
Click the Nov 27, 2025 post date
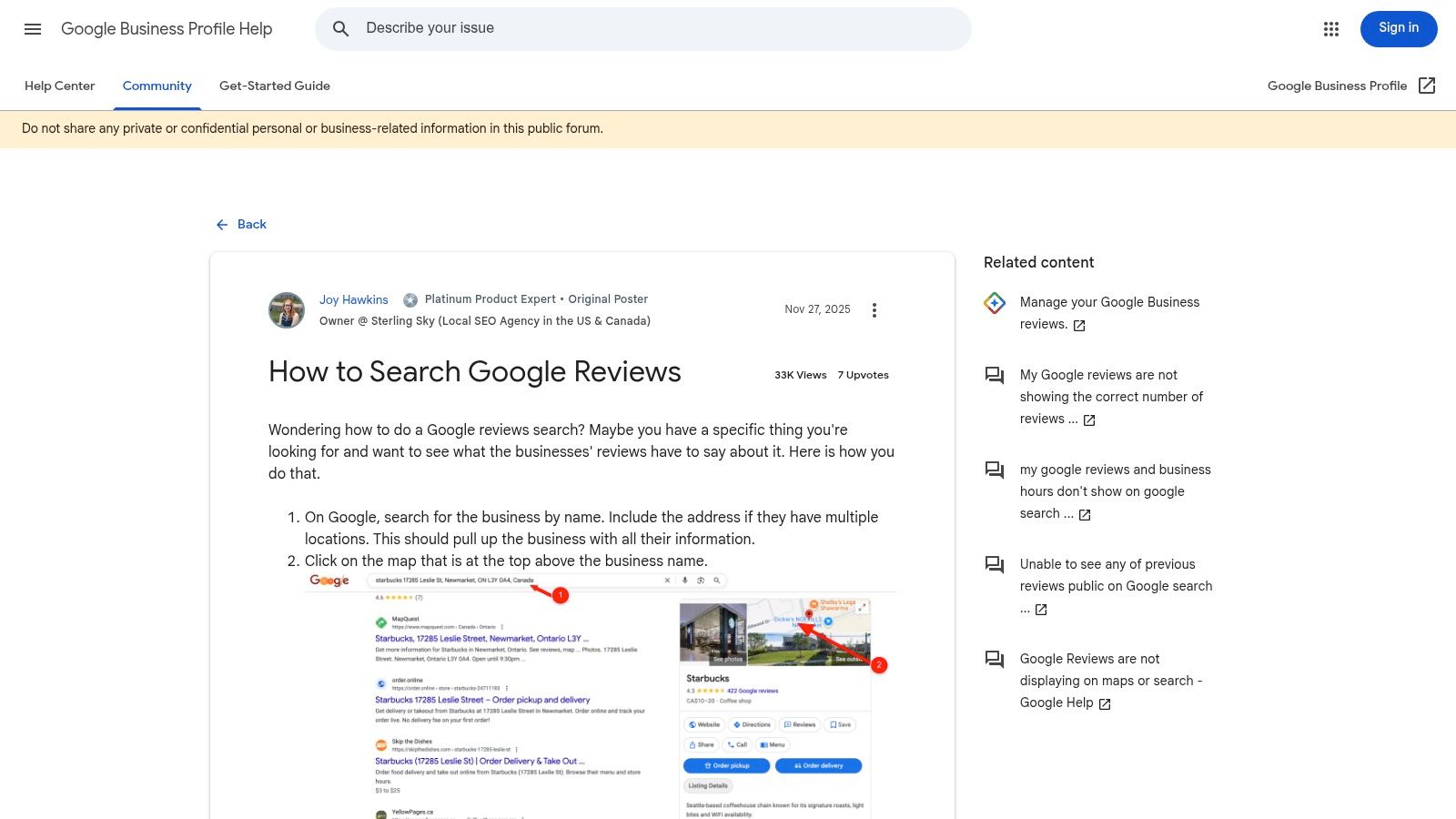[x=817, y=309]
